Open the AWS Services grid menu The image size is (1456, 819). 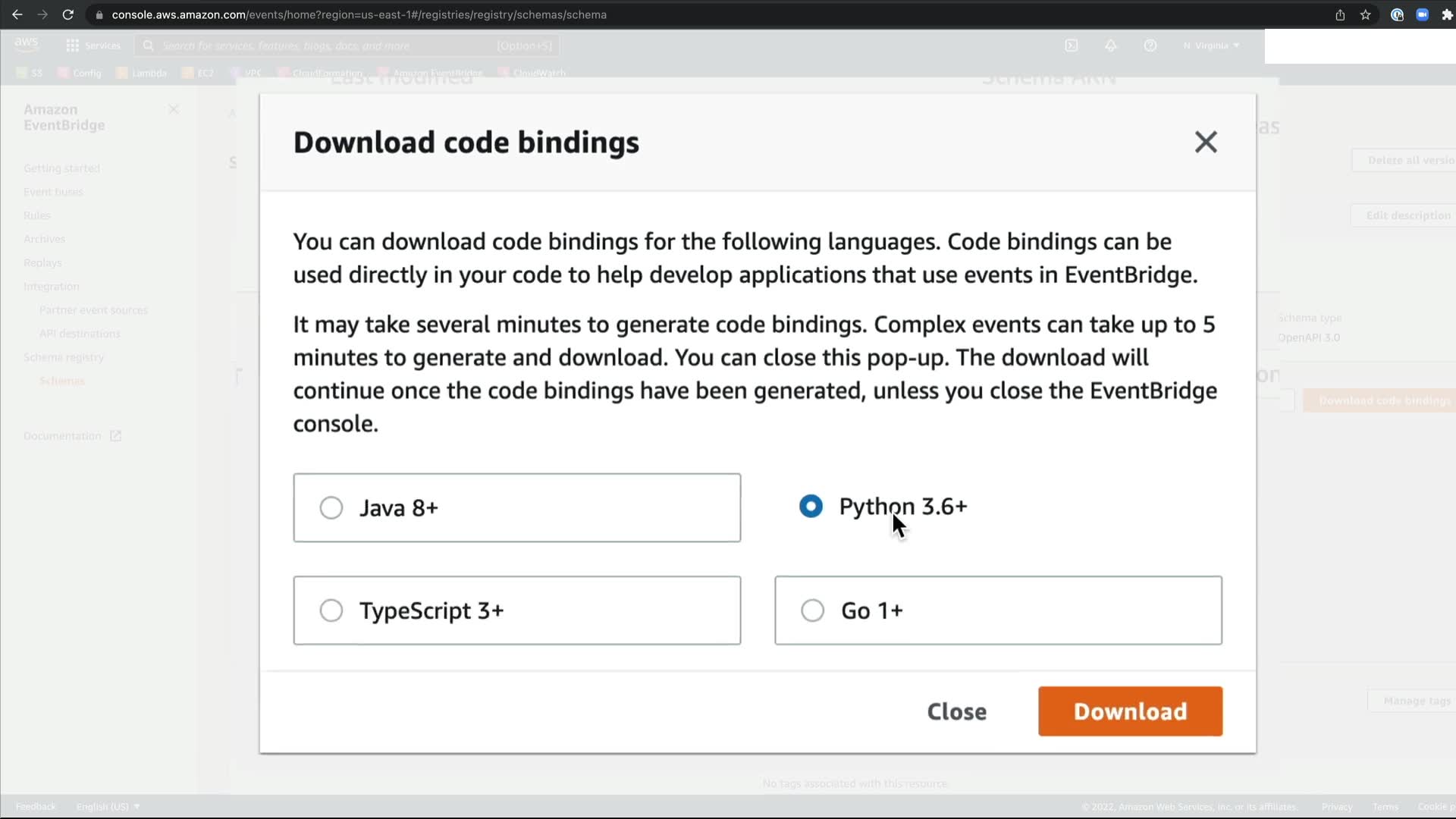73,45
